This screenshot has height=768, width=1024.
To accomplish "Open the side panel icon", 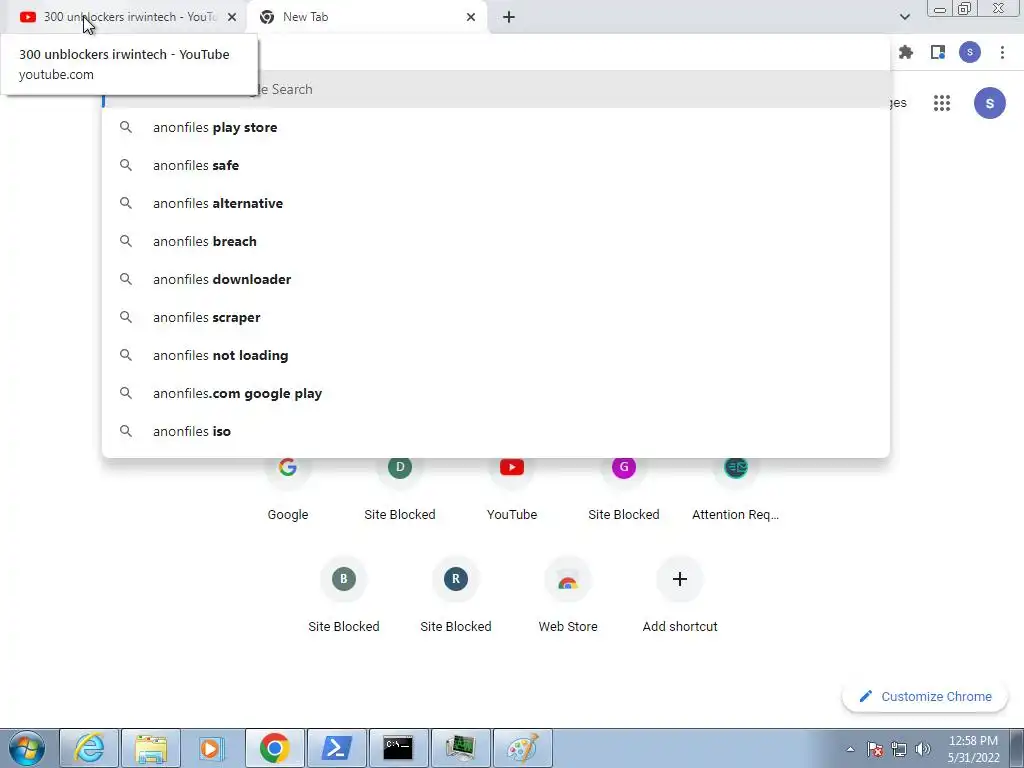I will 938,52.
